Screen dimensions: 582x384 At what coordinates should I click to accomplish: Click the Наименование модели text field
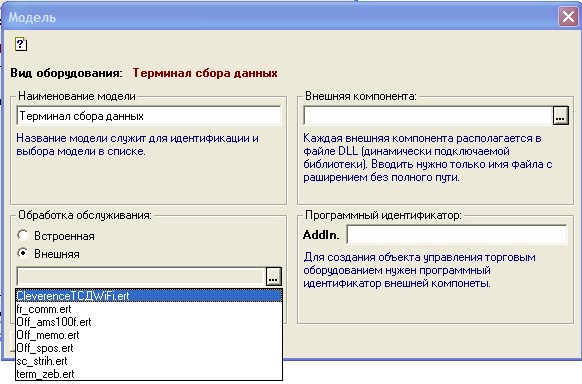click(148, 116)
